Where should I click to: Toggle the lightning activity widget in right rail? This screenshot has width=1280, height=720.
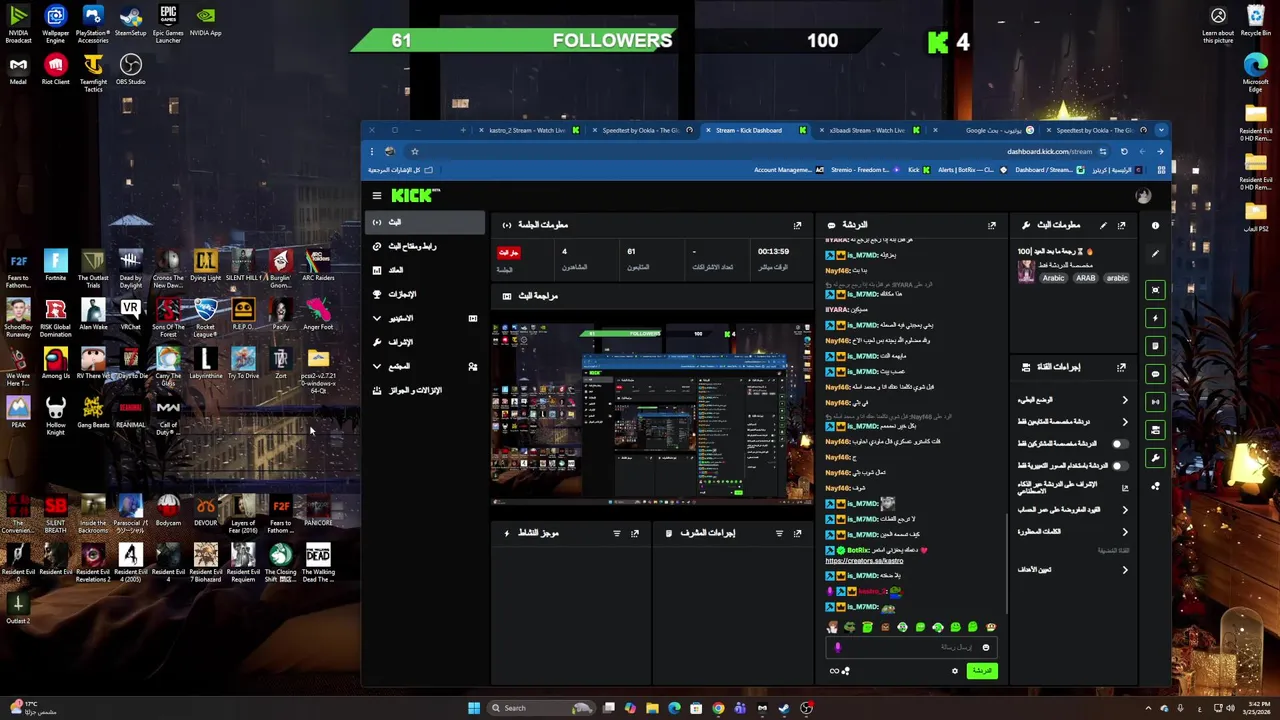[1155, 318]
